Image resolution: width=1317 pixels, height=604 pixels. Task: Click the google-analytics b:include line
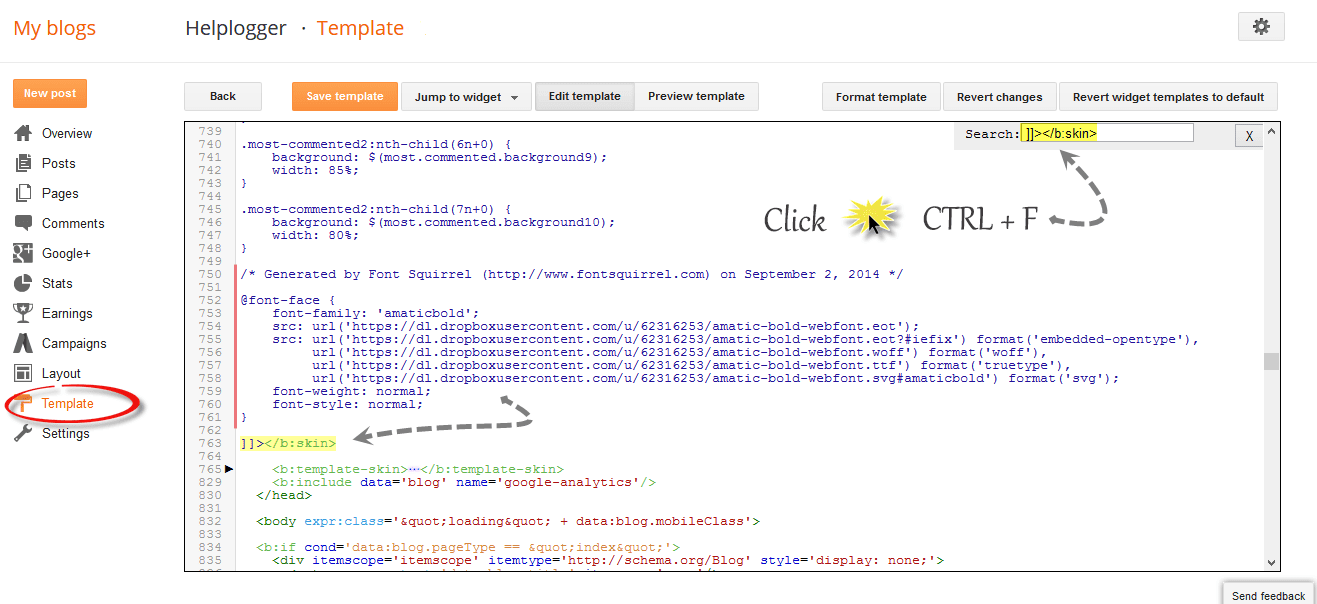[464, 482]
